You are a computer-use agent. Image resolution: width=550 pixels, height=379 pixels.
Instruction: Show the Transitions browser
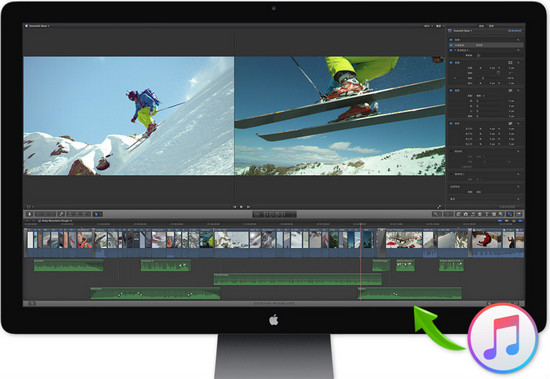point(479,214)
